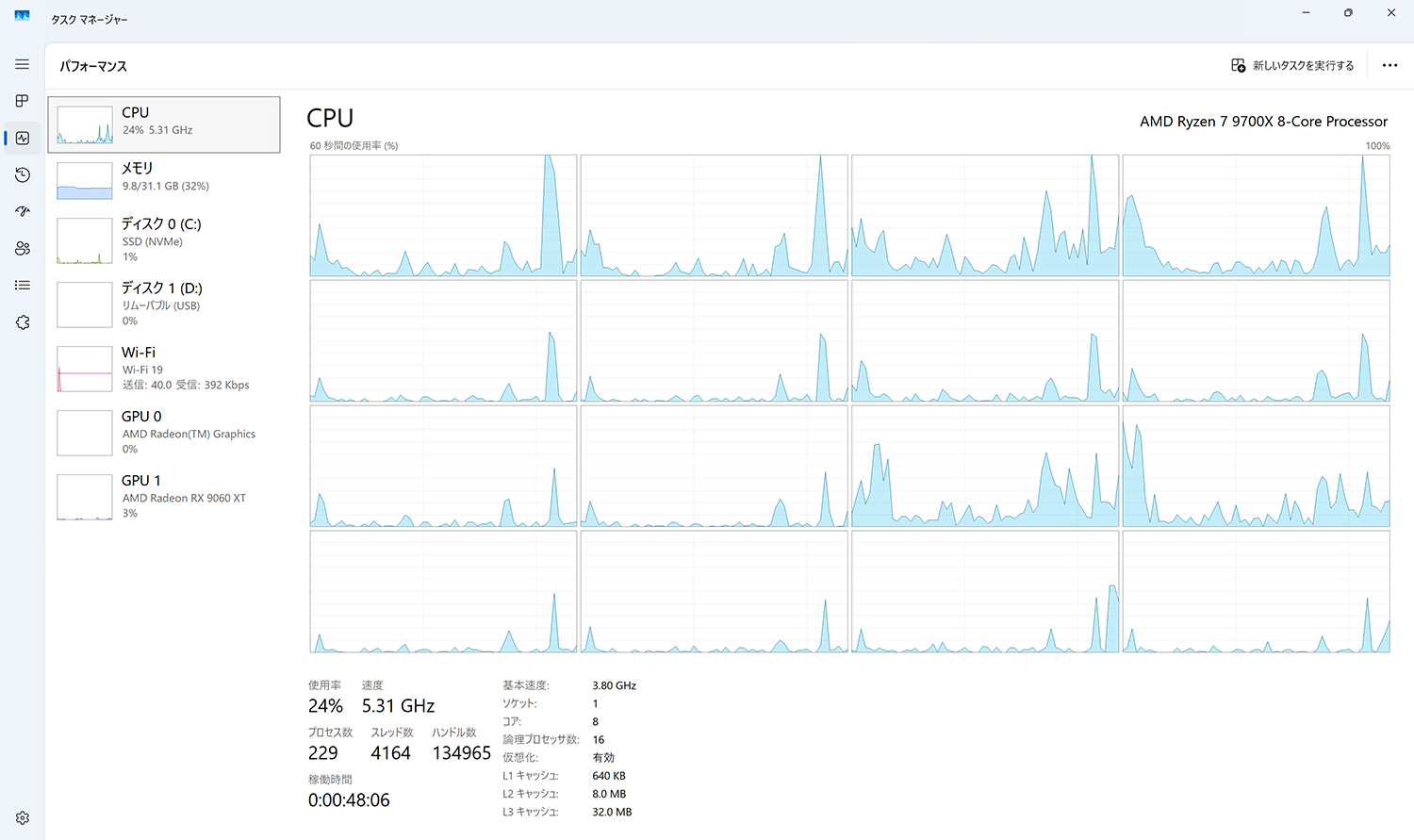This screenshot has width=1414, height=840.
Task: Click the L2 キャッシュ value 8.0 MB
Action: click(x=609, y=794)
